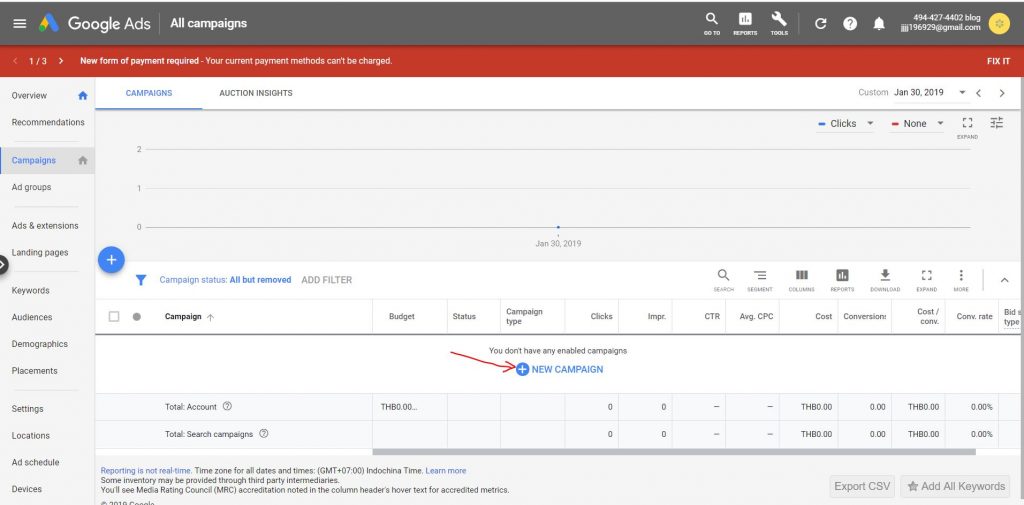Image resolution: width=1024 pixels, height=505 pixels.
Task: Open the Learn more link
Action: pos(446,470)
